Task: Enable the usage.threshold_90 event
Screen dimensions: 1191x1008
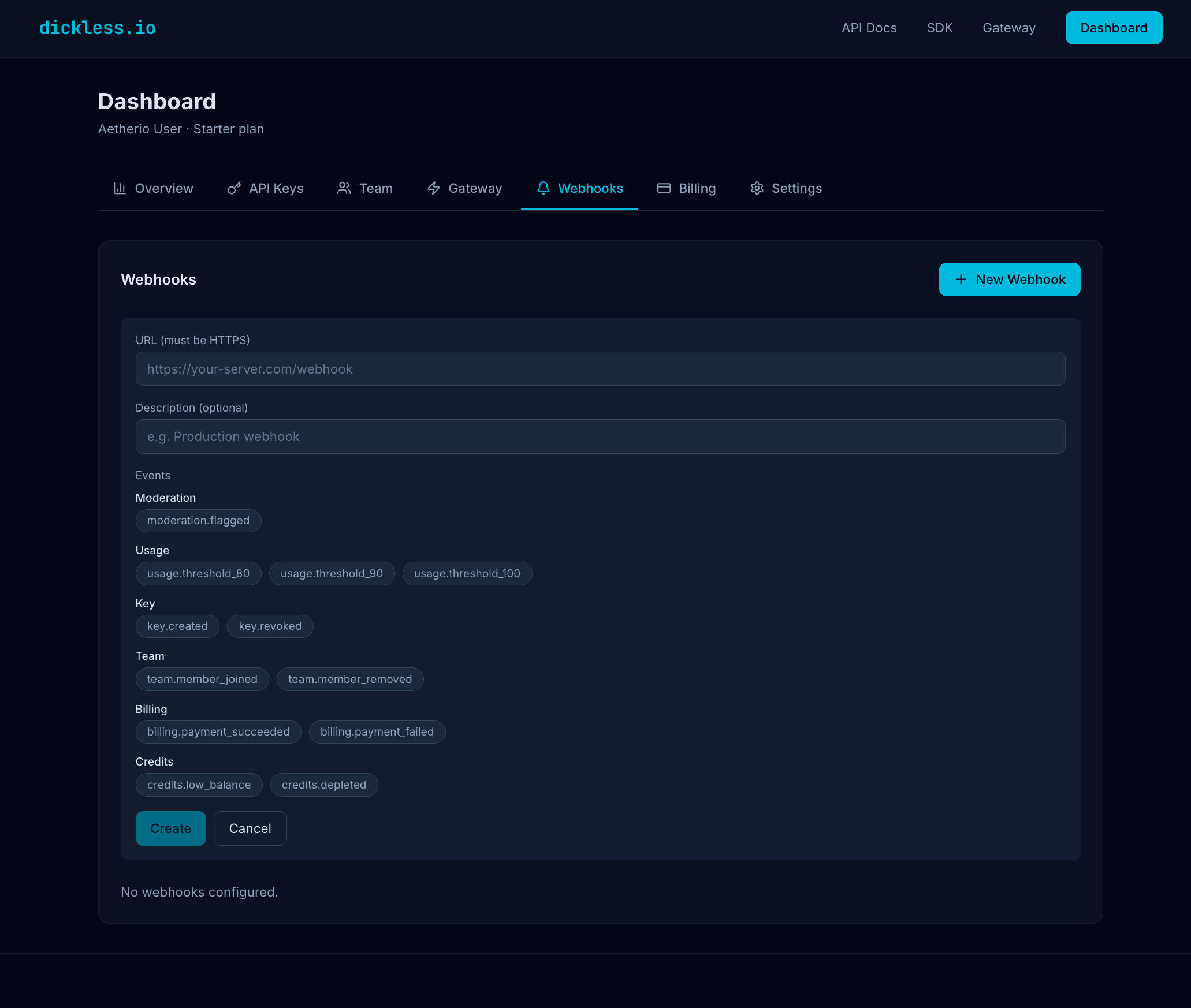Action: (x=332, y=573)
